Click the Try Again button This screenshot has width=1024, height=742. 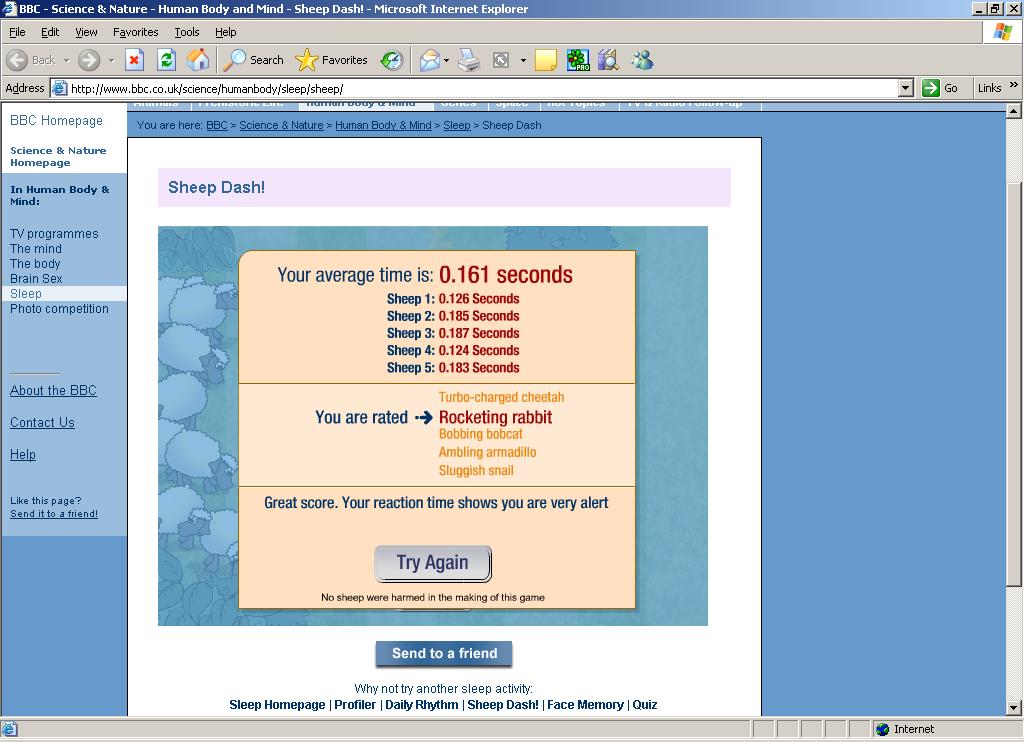click(x=432, y=563)
